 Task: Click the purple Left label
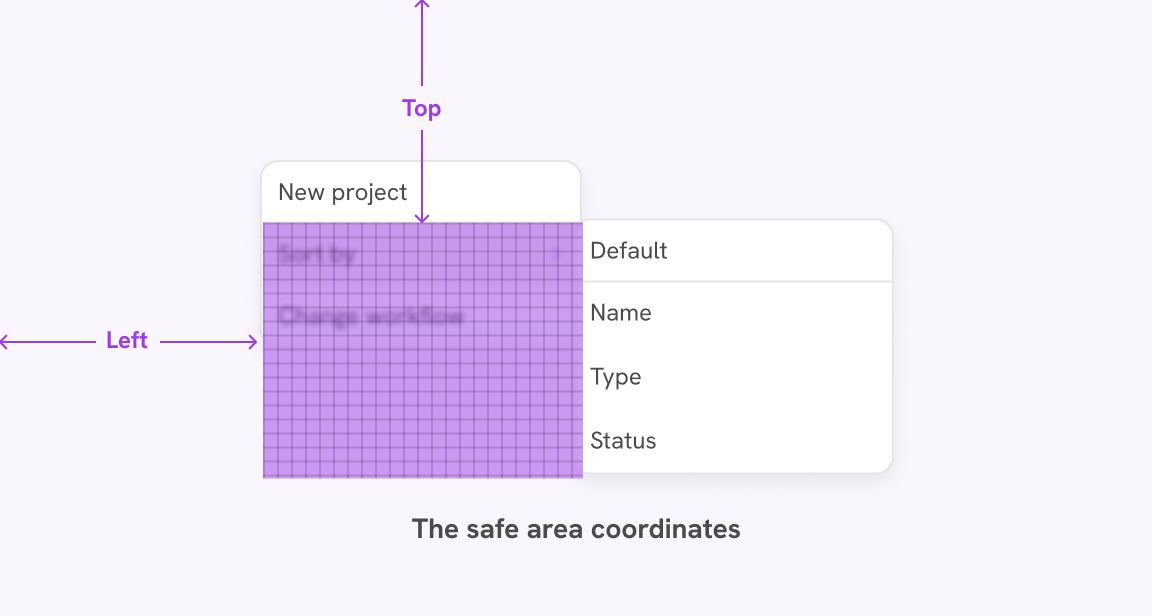[x=126, y=340]
